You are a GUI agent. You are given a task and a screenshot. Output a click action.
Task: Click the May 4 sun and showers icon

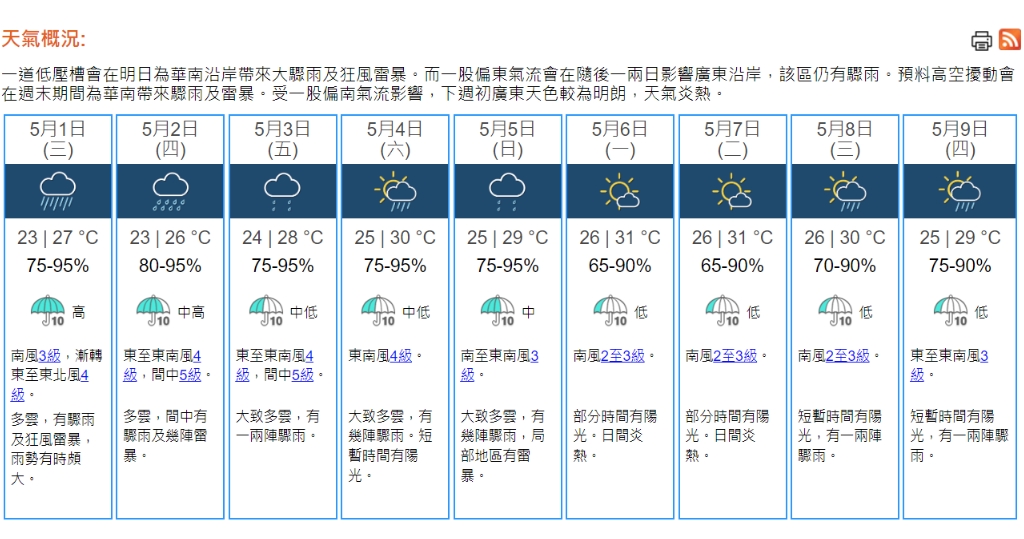click(395, 190)
